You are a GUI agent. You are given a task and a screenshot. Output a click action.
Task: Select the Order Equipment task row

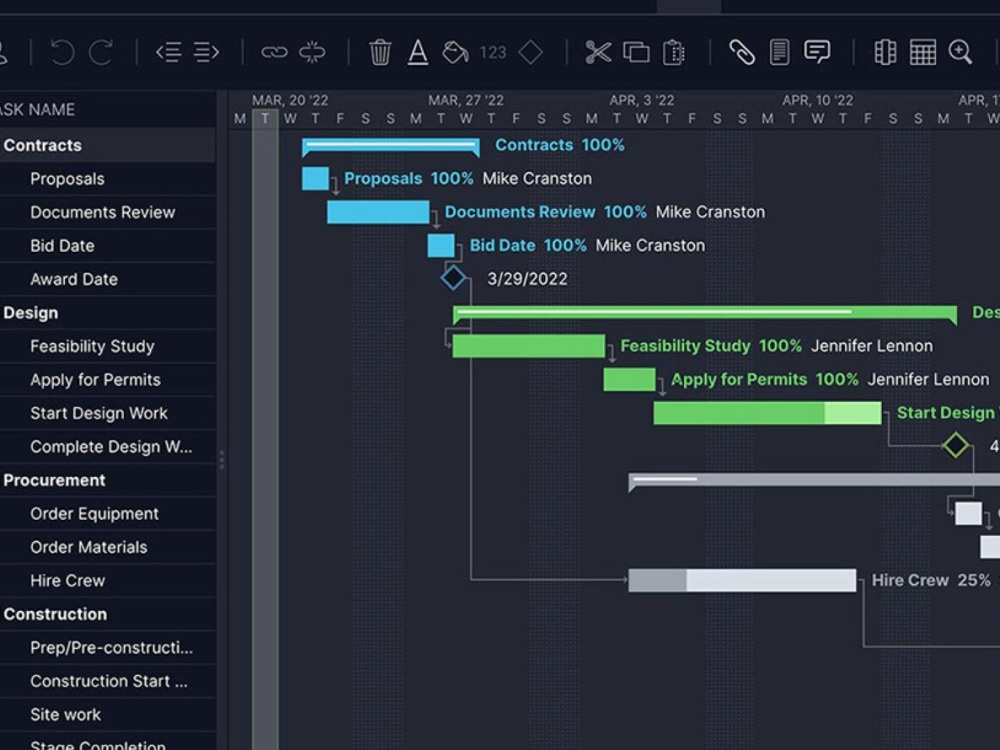(x=107, y=514)
